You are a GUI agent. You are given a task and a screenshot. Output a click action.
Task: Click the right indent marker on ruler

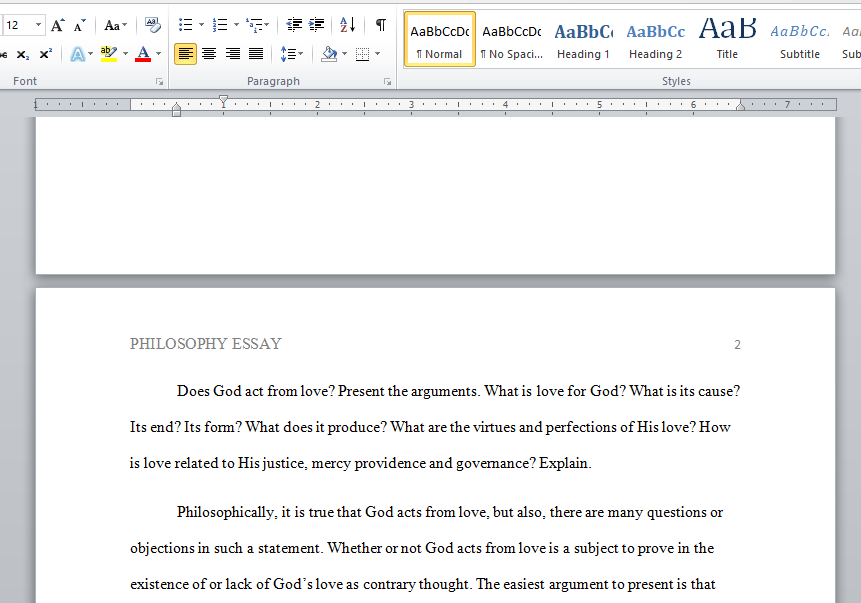click(740, 106)
